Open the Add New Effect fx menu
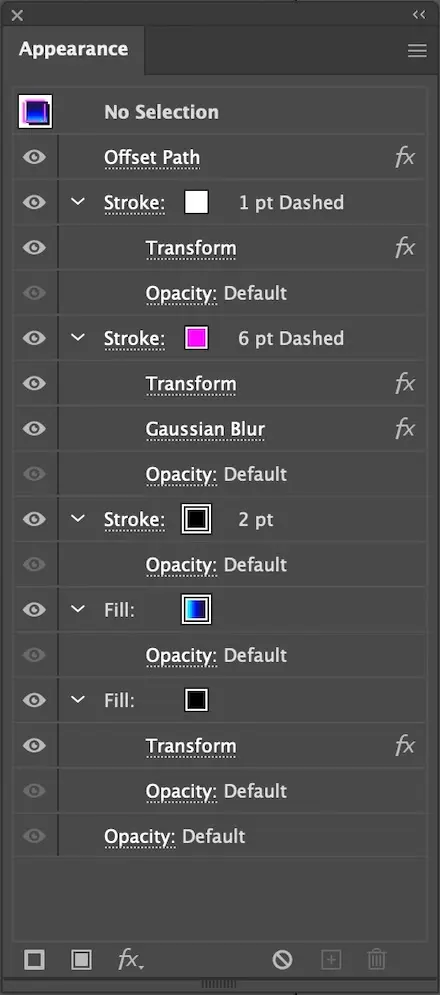Viewport: 440px width, 995px height. (x=131, y=959)
